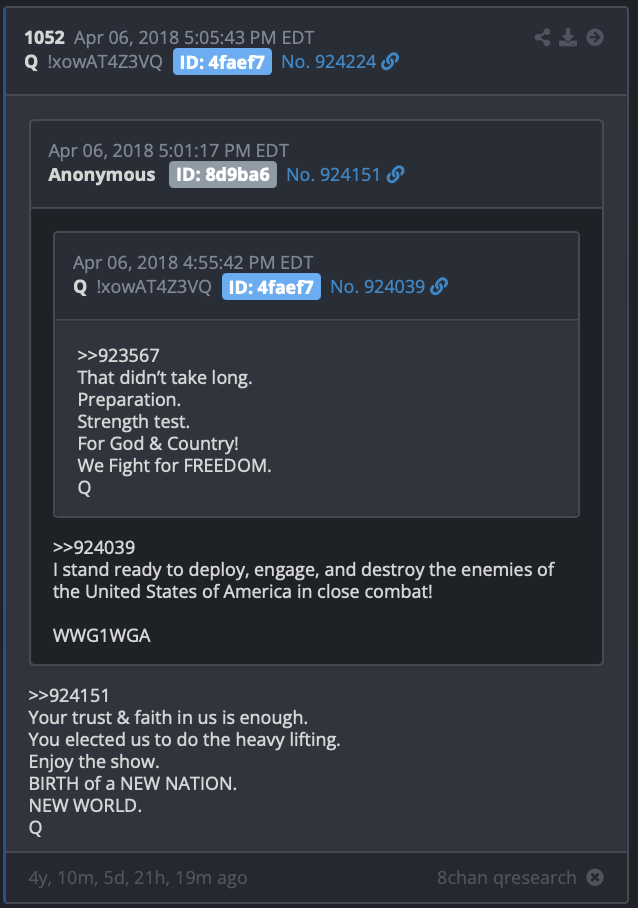
Task: Click the share icon on post 1052
Action: pos(542,38)
